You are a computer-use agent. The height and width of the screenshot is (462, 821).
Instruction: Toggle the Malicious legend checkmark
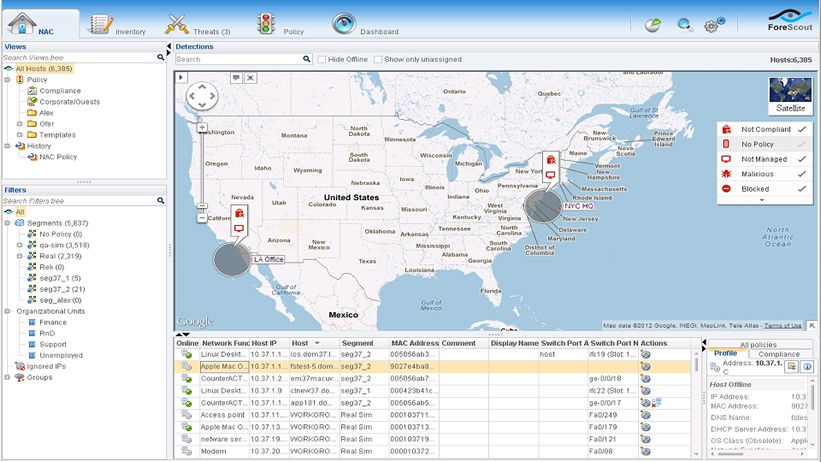point(801,173)
